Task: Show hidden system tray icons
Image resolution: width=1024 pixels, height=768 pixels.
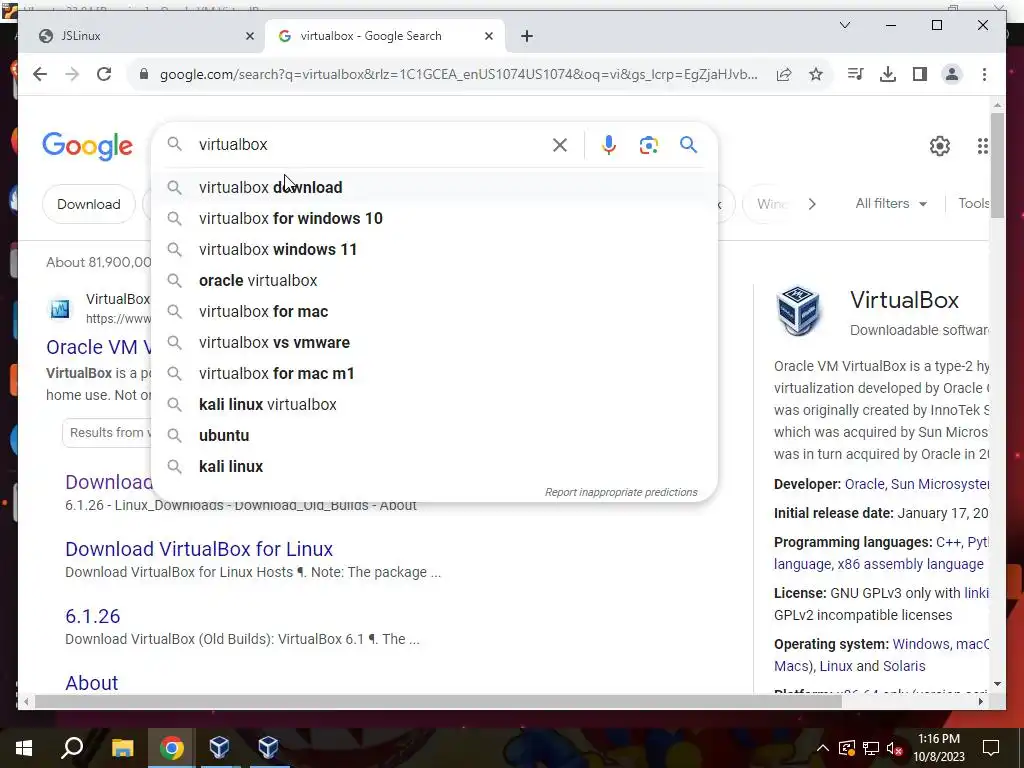Action: click(823, 748)
